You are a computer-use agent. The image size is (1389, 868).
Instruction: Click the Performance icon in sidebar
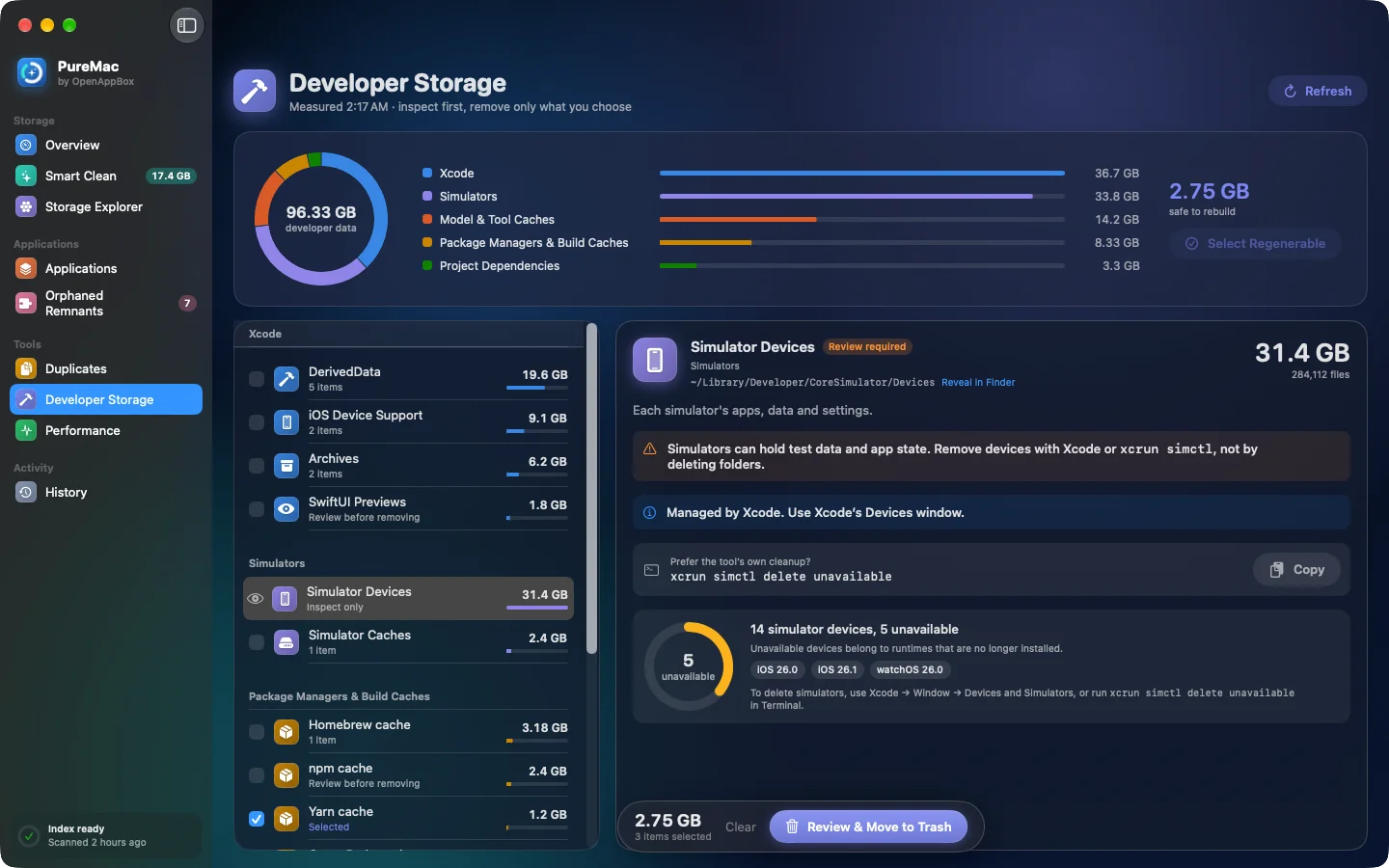pos(26,430)
